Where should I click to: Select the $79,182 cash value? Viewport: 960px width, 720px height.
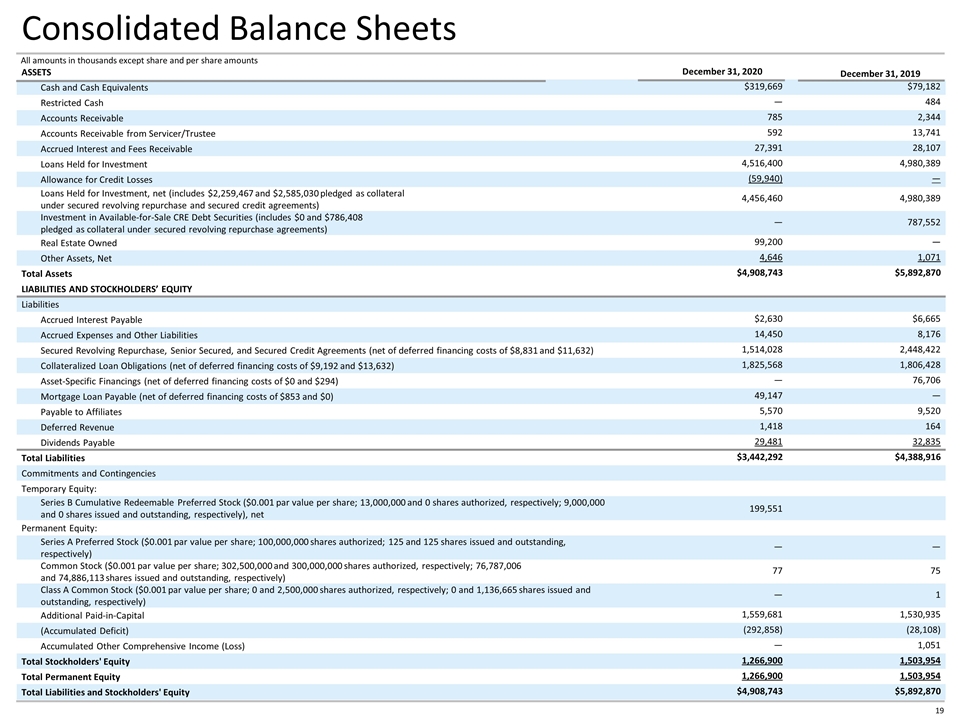click(x=924, y=87)
